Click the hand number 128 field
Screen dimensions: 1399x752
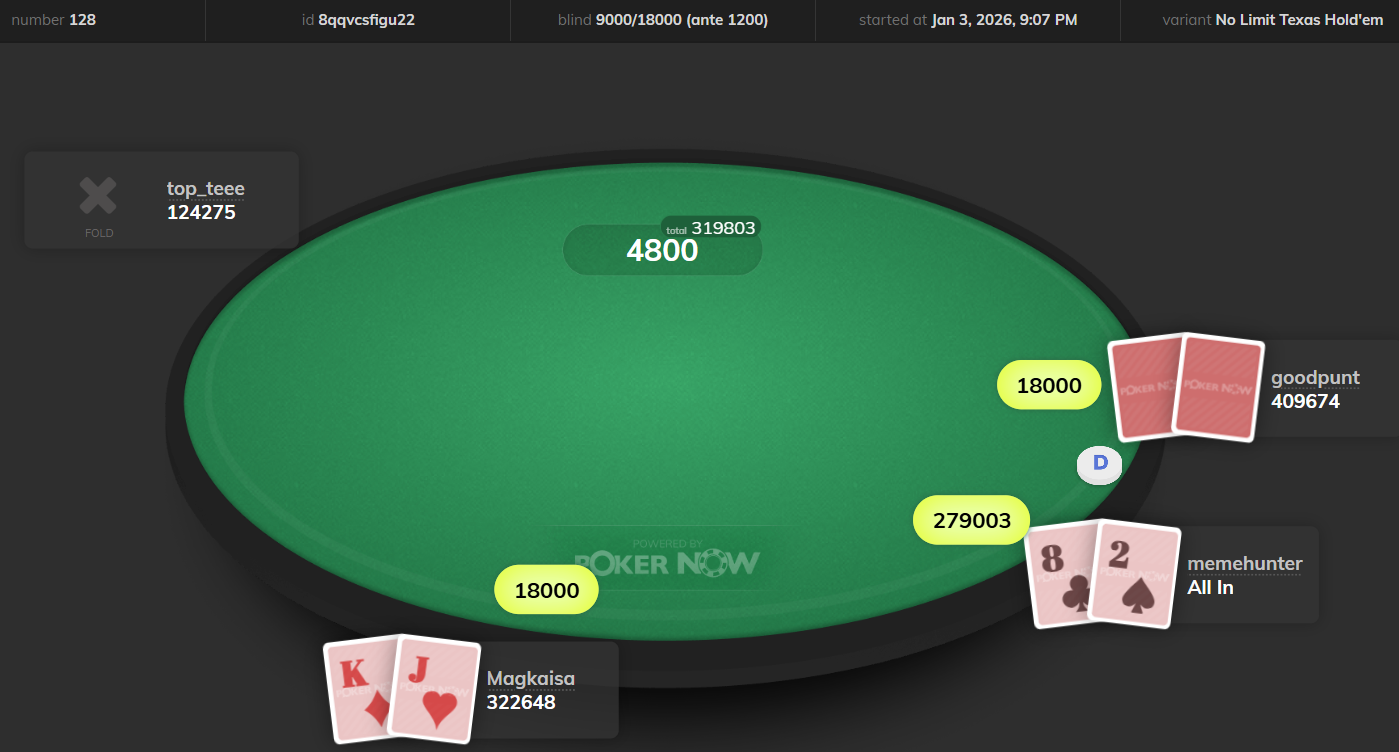pyautogui.click(x=54, y=19)
